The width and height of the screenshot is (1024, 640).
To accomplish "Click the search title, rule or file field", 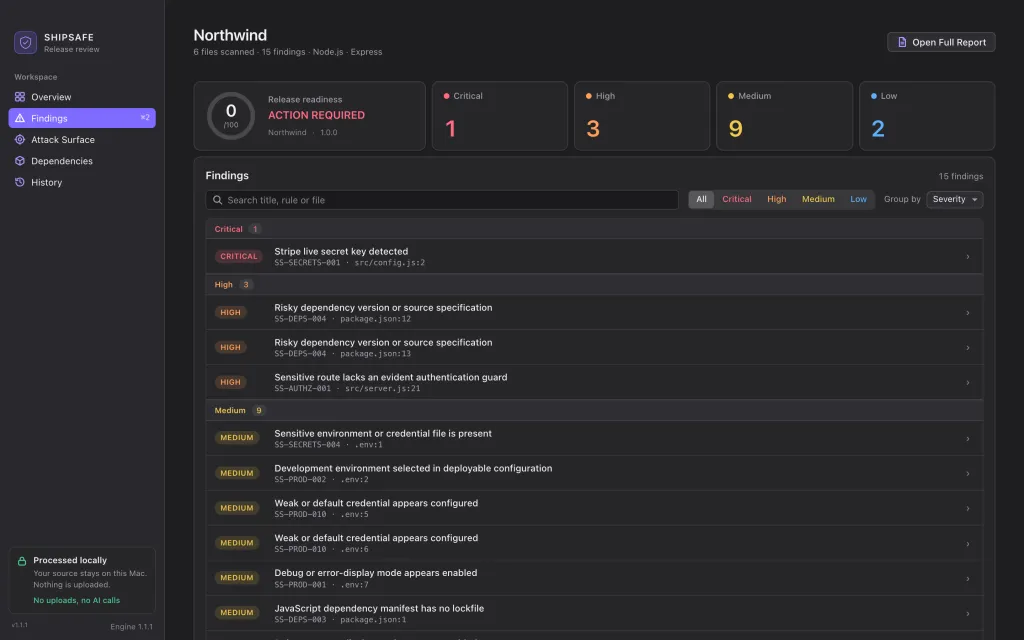I will click(442, 200).
